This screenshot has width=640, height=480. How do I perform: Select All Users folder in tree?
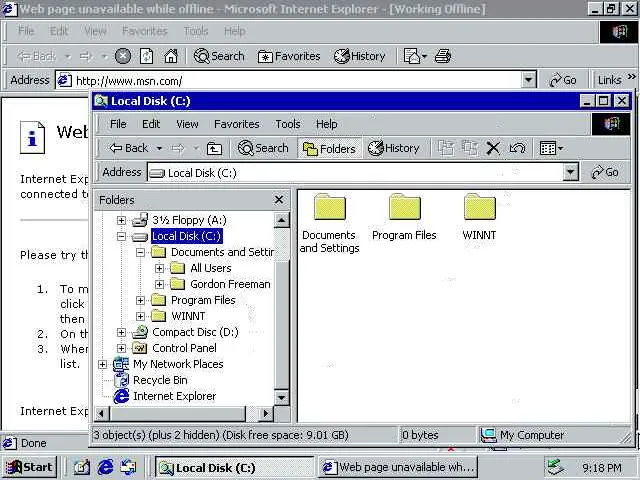coord(211,268)
